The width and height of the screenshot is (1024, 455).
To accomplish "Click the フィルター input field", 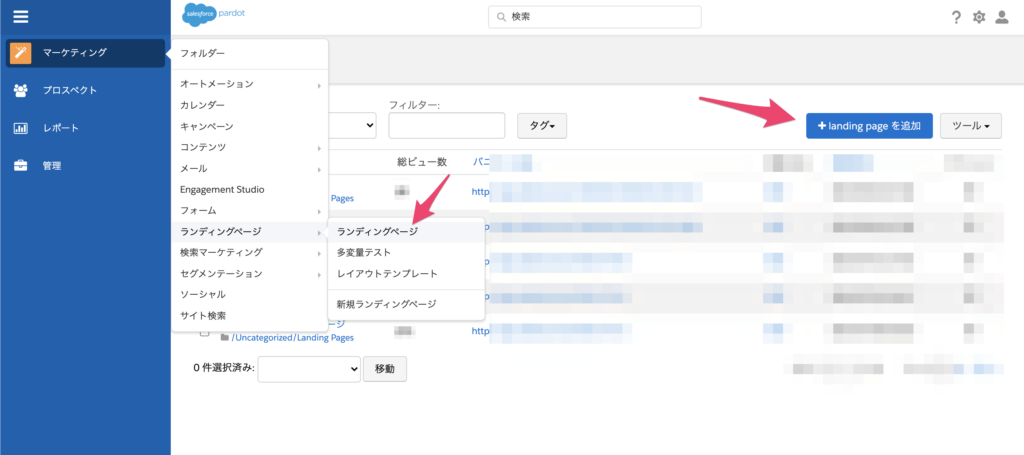I will pyautogui.click(x=447, y=125).
